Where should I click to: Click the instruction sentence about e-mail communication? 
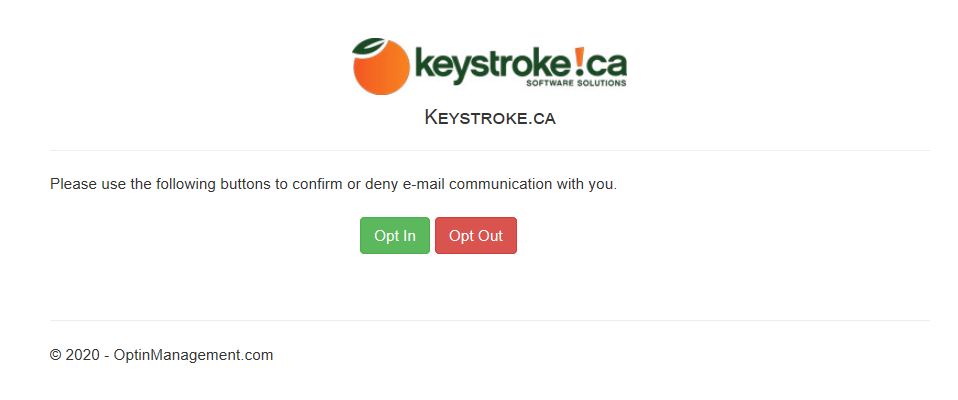pyautogui.click(x=334, y=184)
